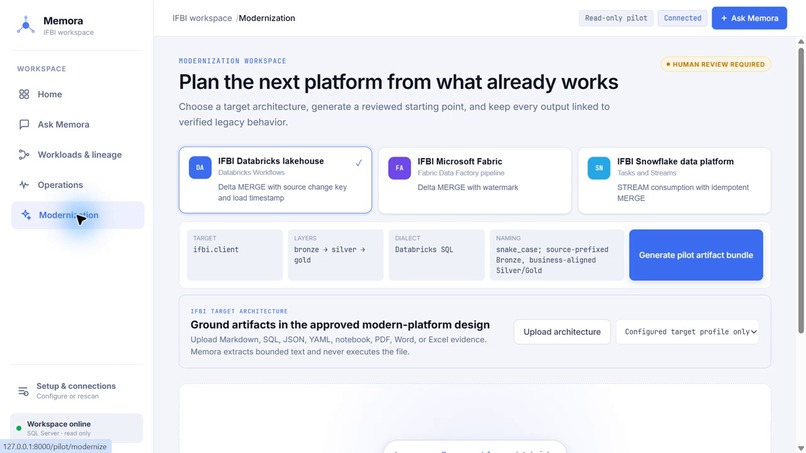Go to Workloads & lineage
Screen dimensions: 806x453
[77, 155]
